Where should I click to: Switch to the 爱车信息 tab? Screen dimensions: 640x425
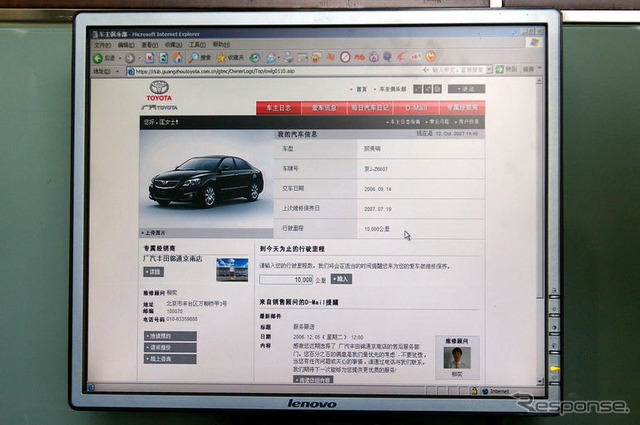324,108
